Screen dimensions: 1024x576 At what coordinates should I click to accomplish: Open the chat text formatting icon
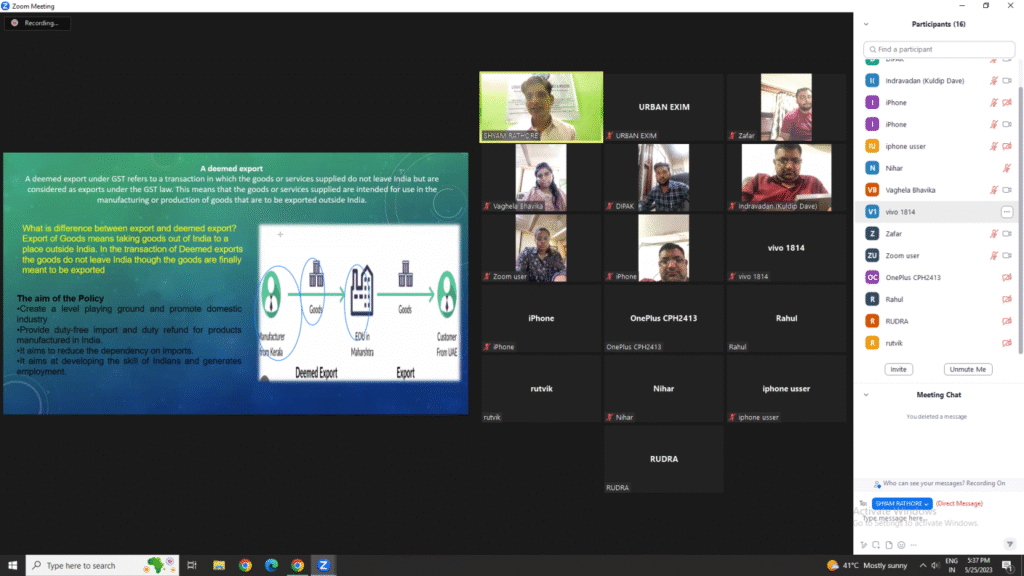coord(863,544)
